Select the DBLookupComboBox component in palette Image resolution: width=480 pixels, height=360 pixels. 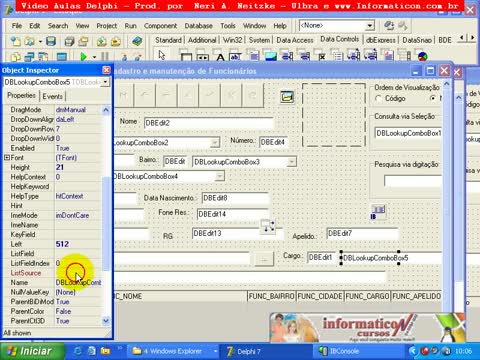[371, 55]
